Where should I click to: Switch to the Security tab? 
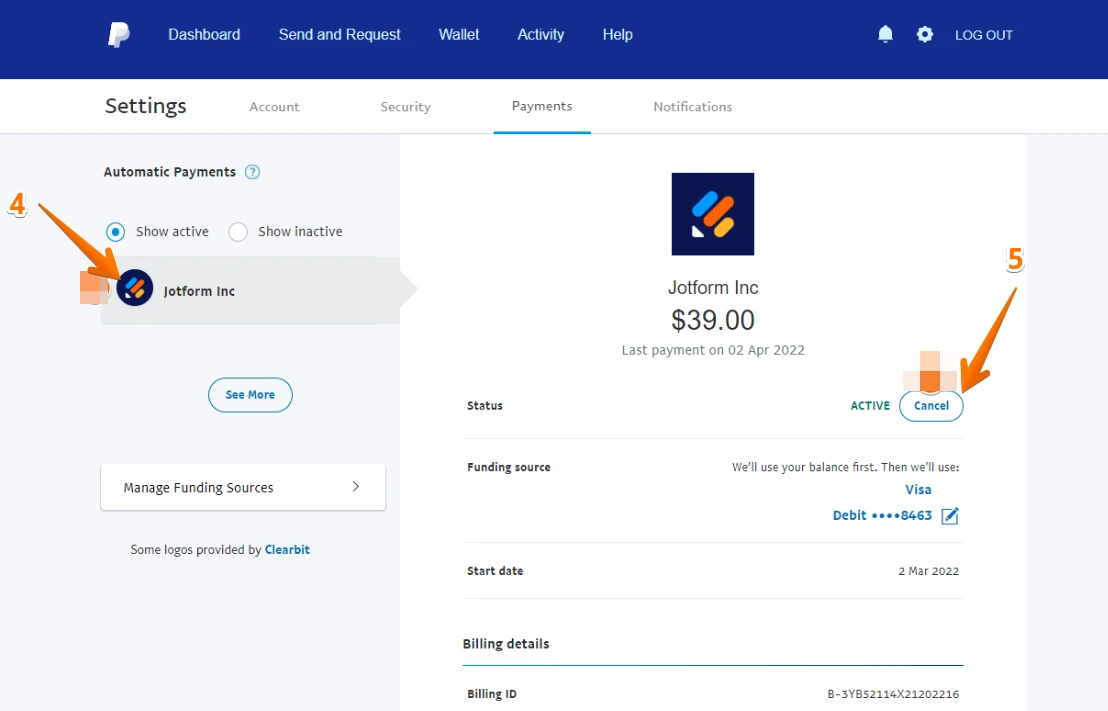405,106
